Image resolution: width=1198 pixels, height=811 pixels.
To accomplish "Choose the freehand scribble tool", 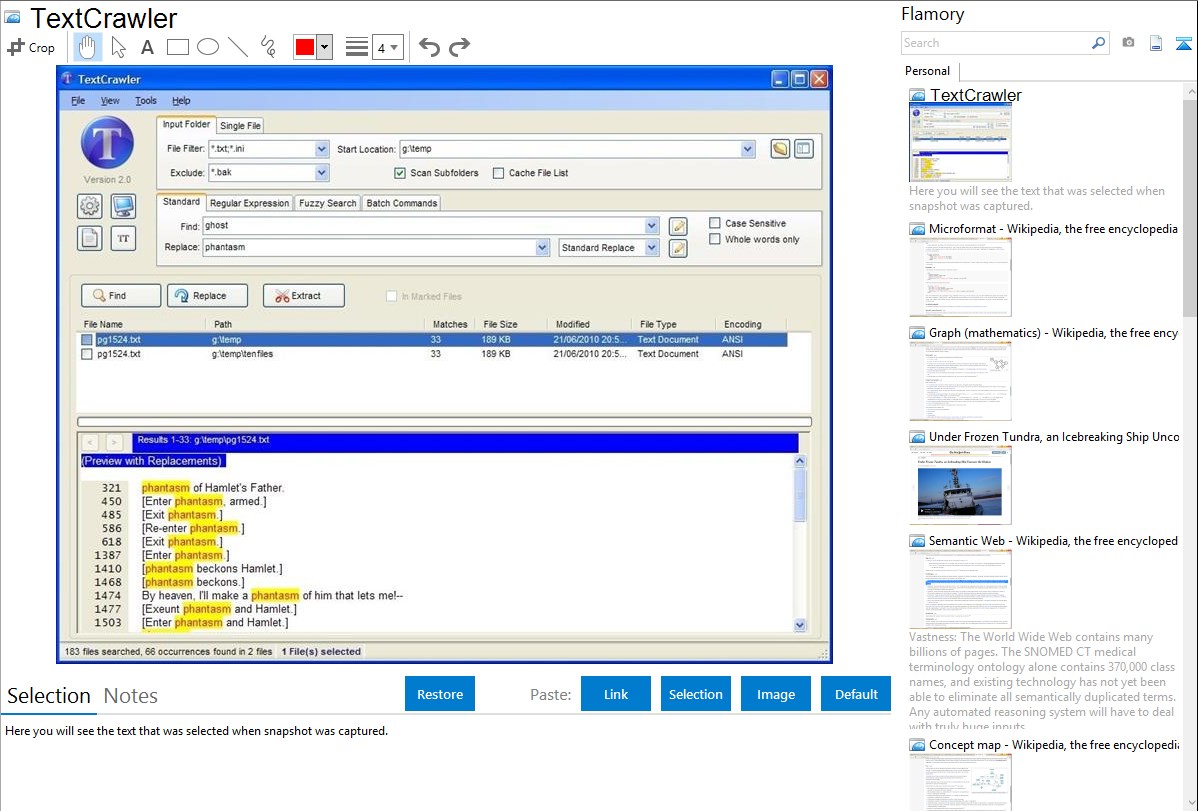I will pos(268,47).
